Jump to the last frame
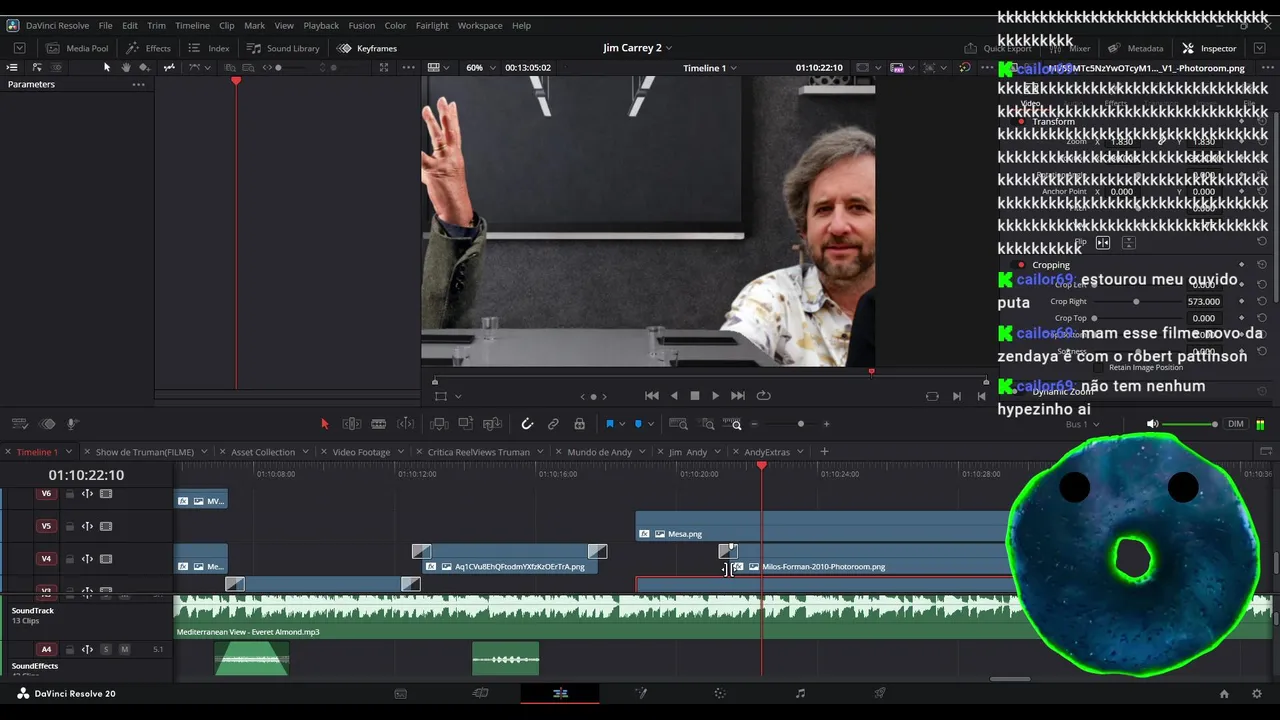 pos(738,396)
